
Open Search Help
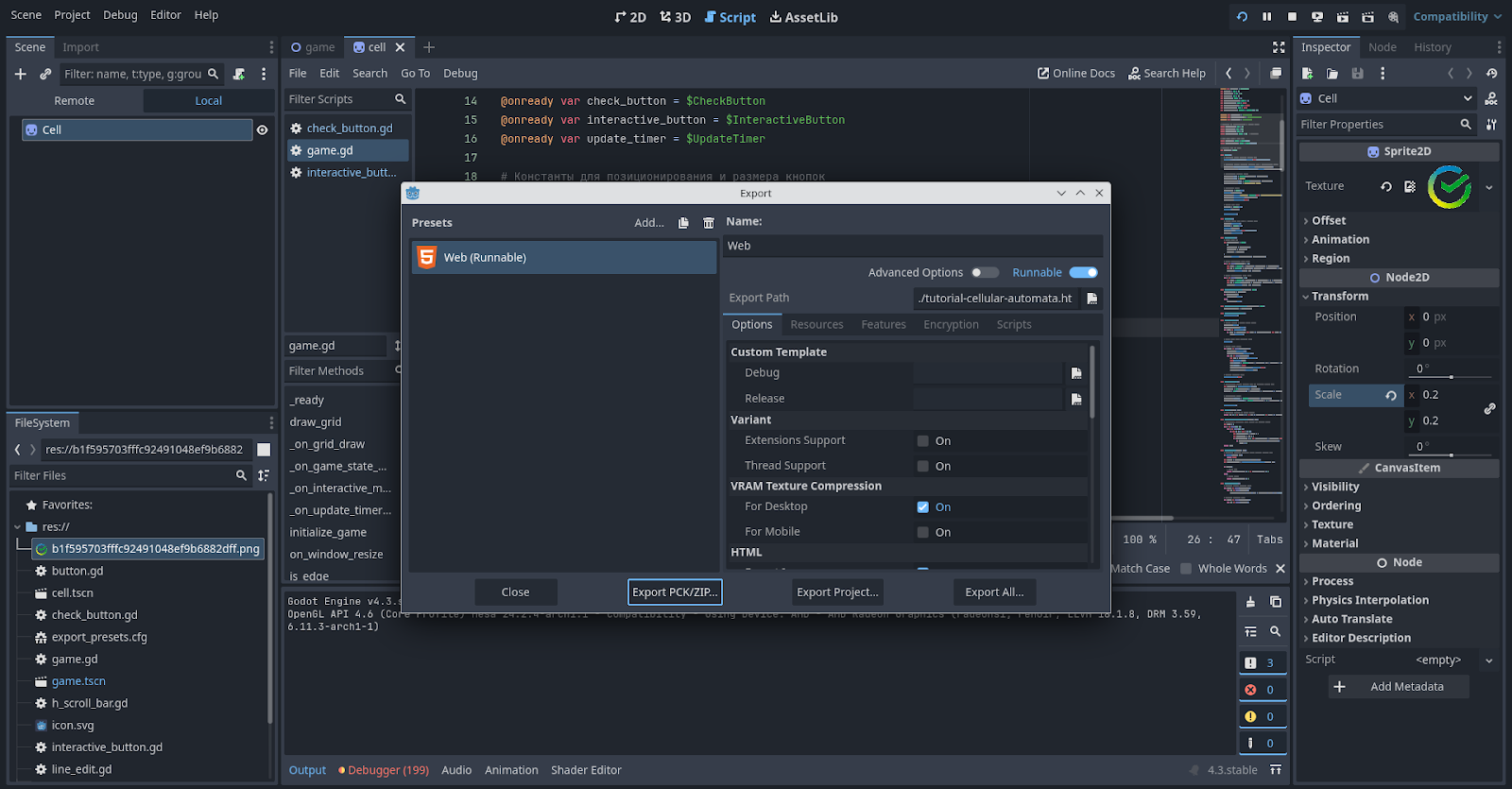pyautogui.click(x=1167, y=74)
